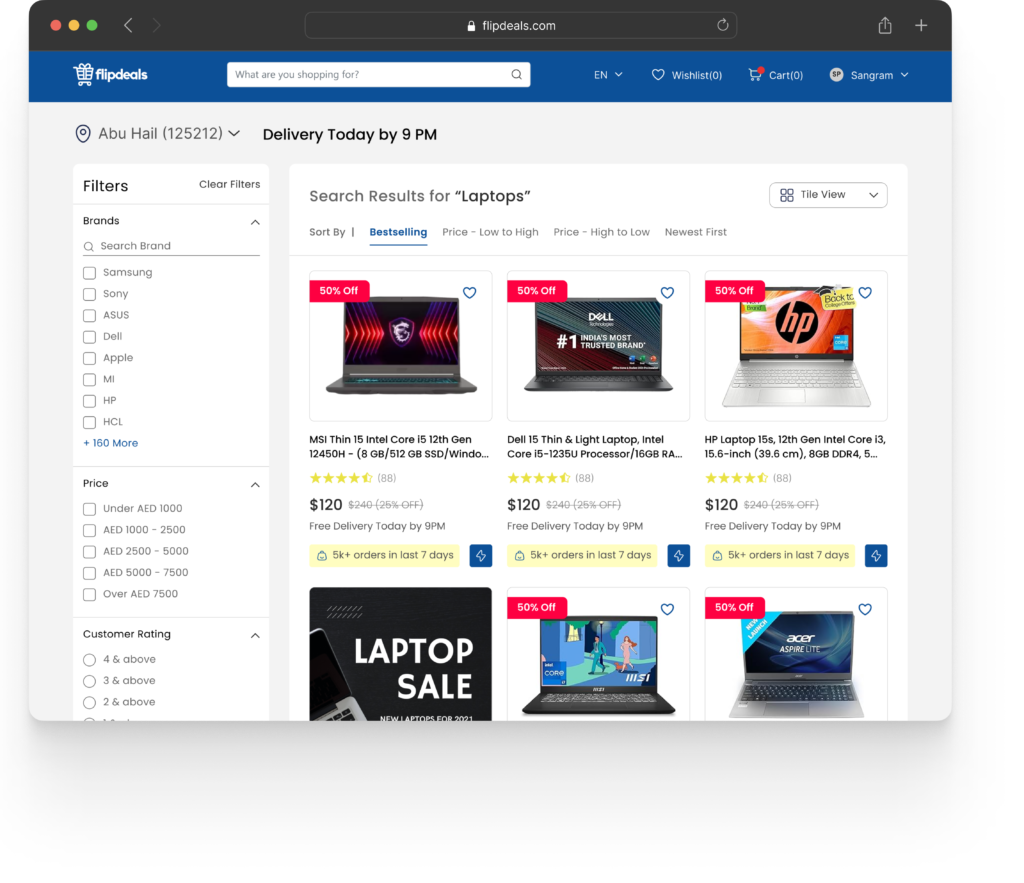
Task: Collapse the Price filter section
Action: (255, 485)
